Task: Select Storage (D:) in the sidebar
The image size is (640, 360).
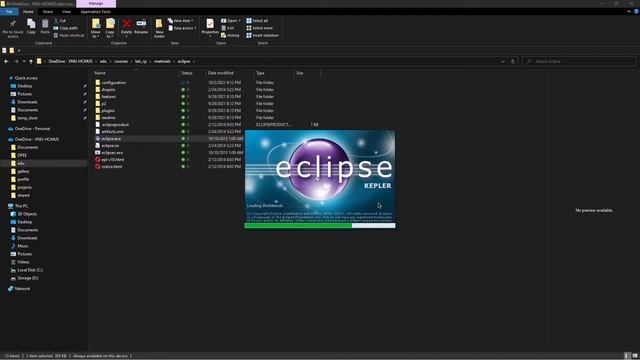Action: [27, 278]
